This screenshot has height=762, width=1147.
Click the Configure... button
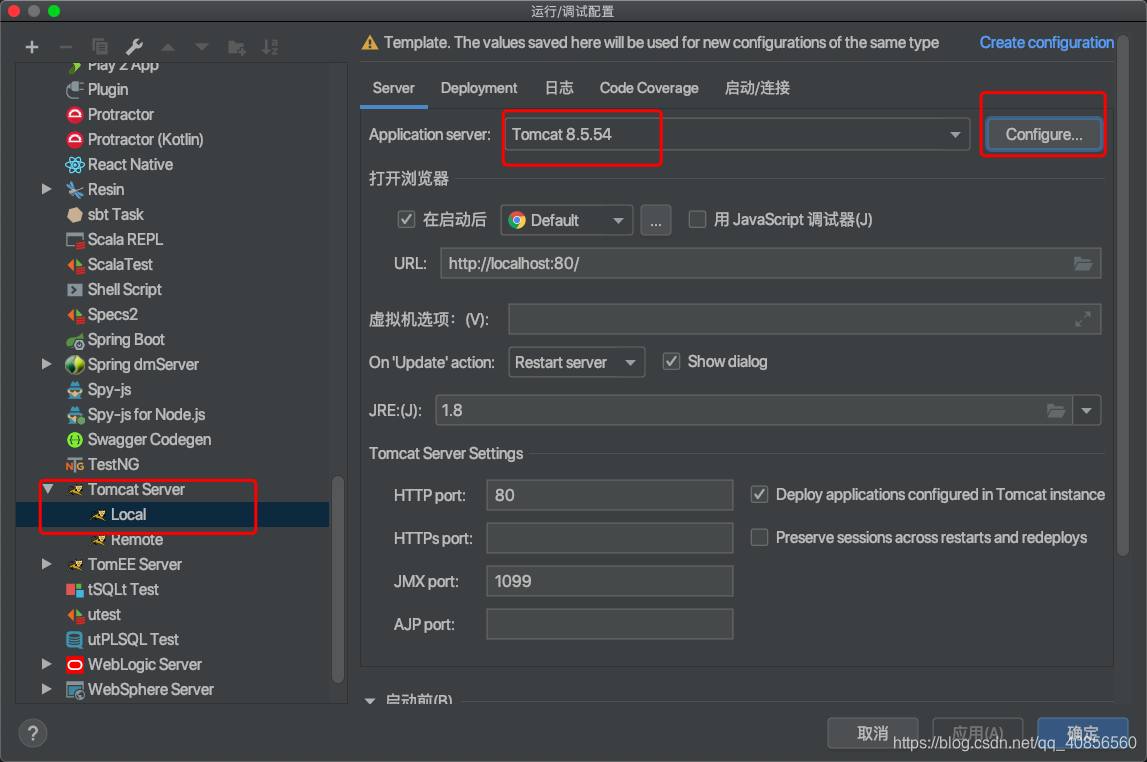(1043, 135)
